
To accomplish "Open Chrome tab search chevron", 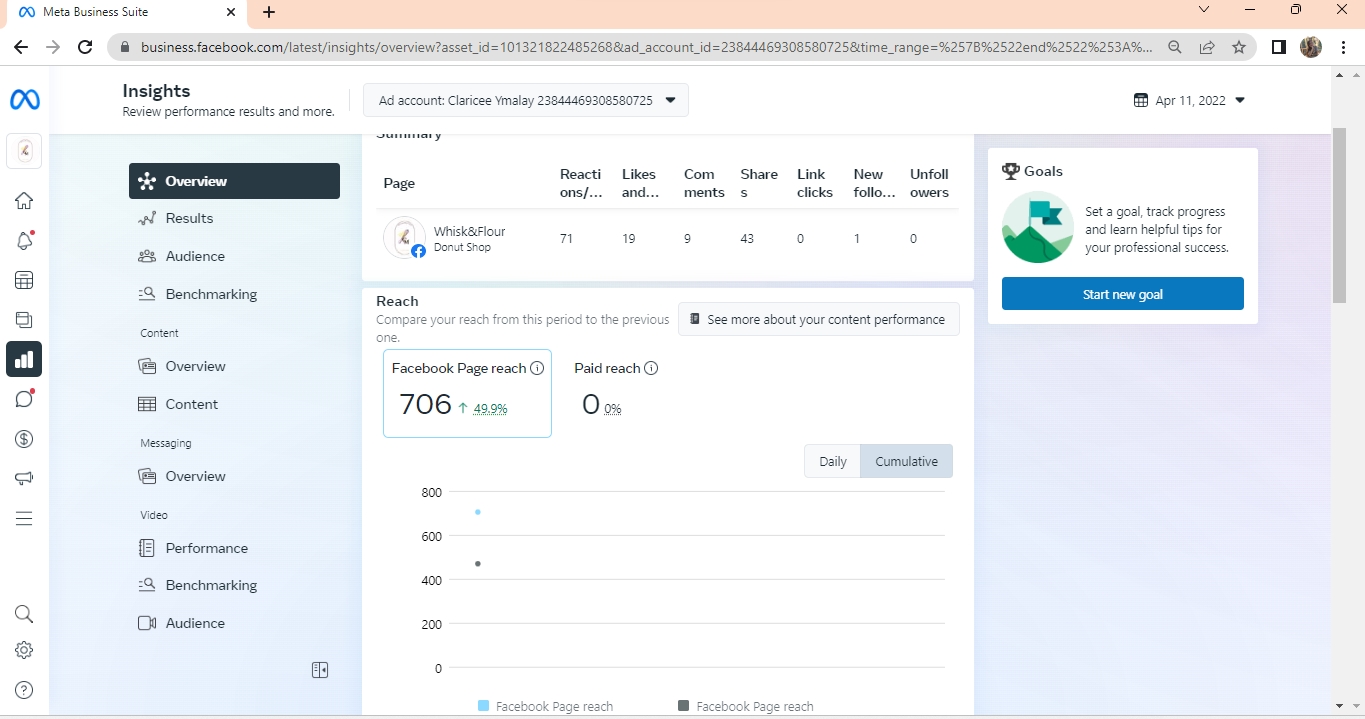I will pyautogui.click(x=1204, y=10).
